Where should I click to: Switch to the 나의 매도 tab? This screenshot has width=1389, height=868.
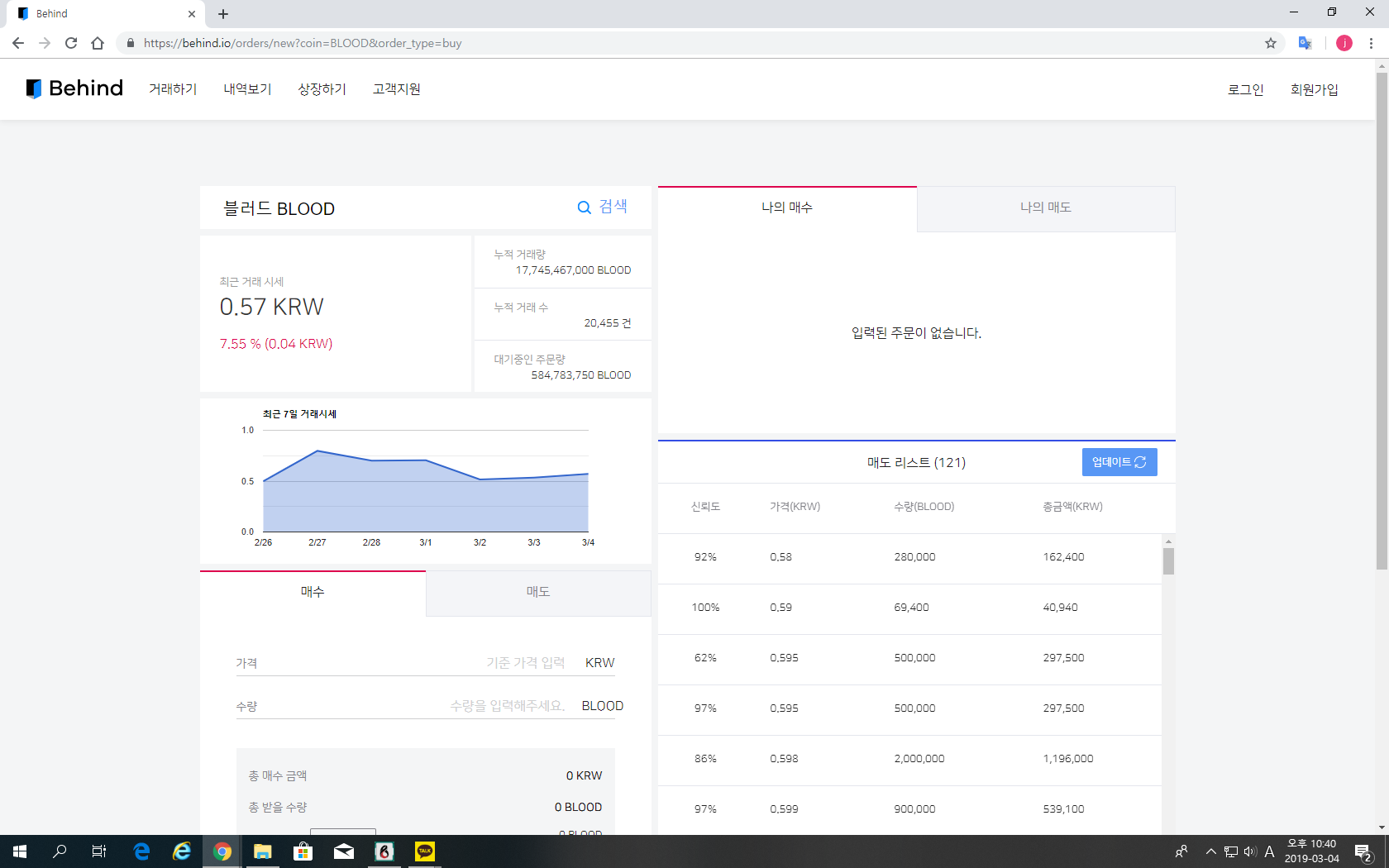point(1045,207)
